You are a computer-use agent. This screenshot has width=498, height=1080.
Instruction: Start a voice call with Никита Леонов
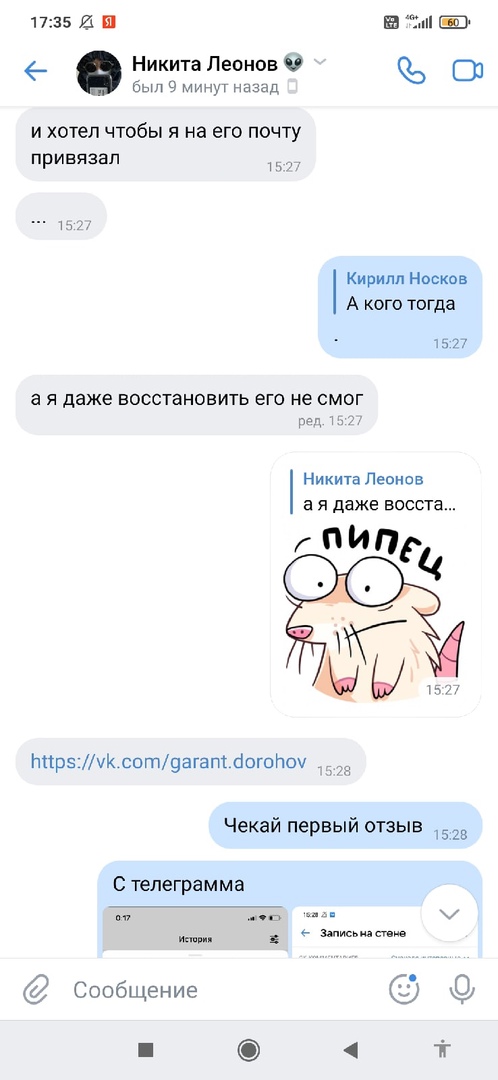(411, 70)
